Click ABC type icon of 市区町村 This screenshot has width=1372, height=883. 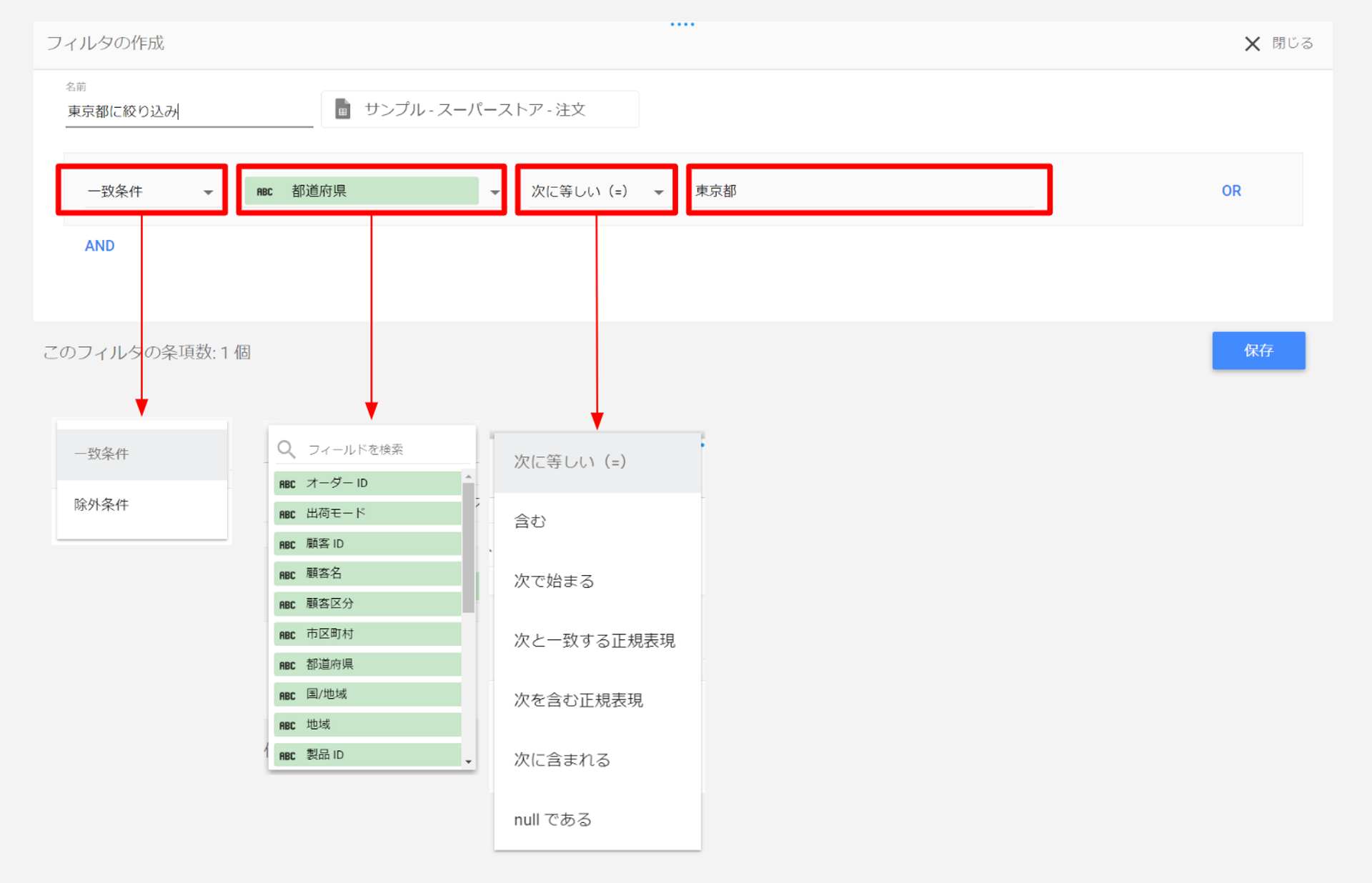287,635
